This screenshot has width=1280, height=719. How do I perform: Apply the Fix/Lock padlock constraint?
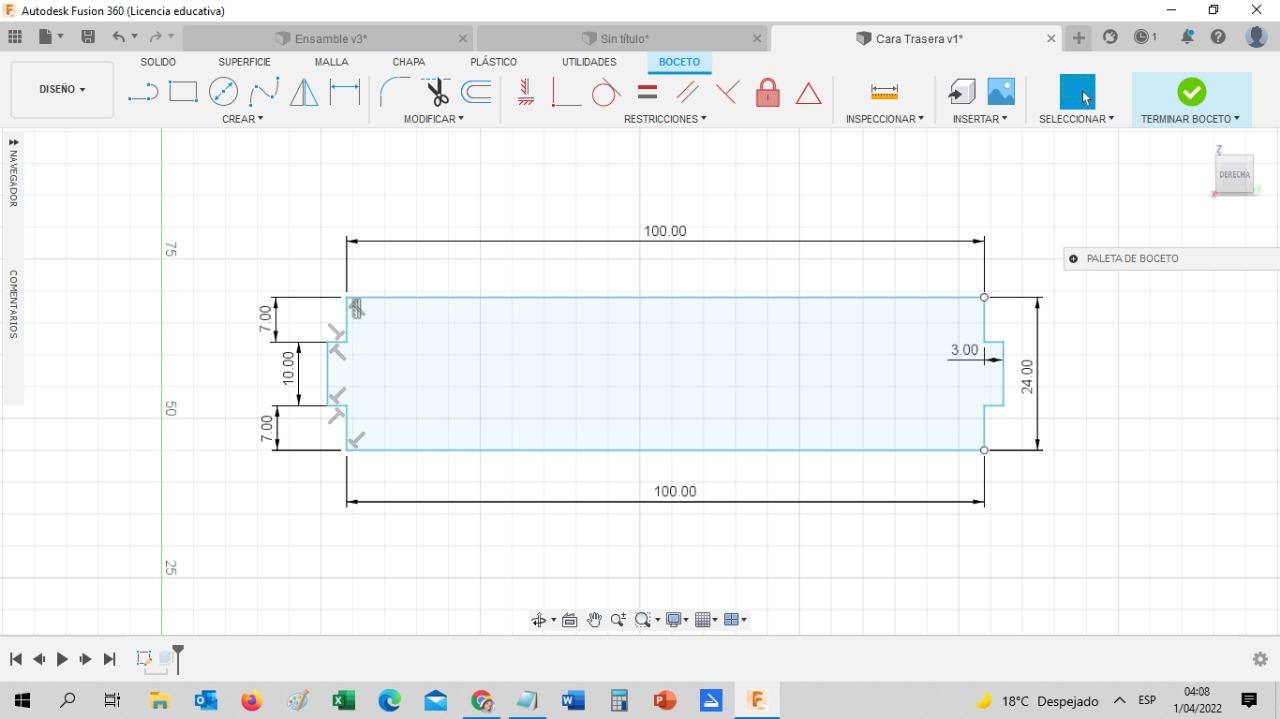(x=768, y=93)
